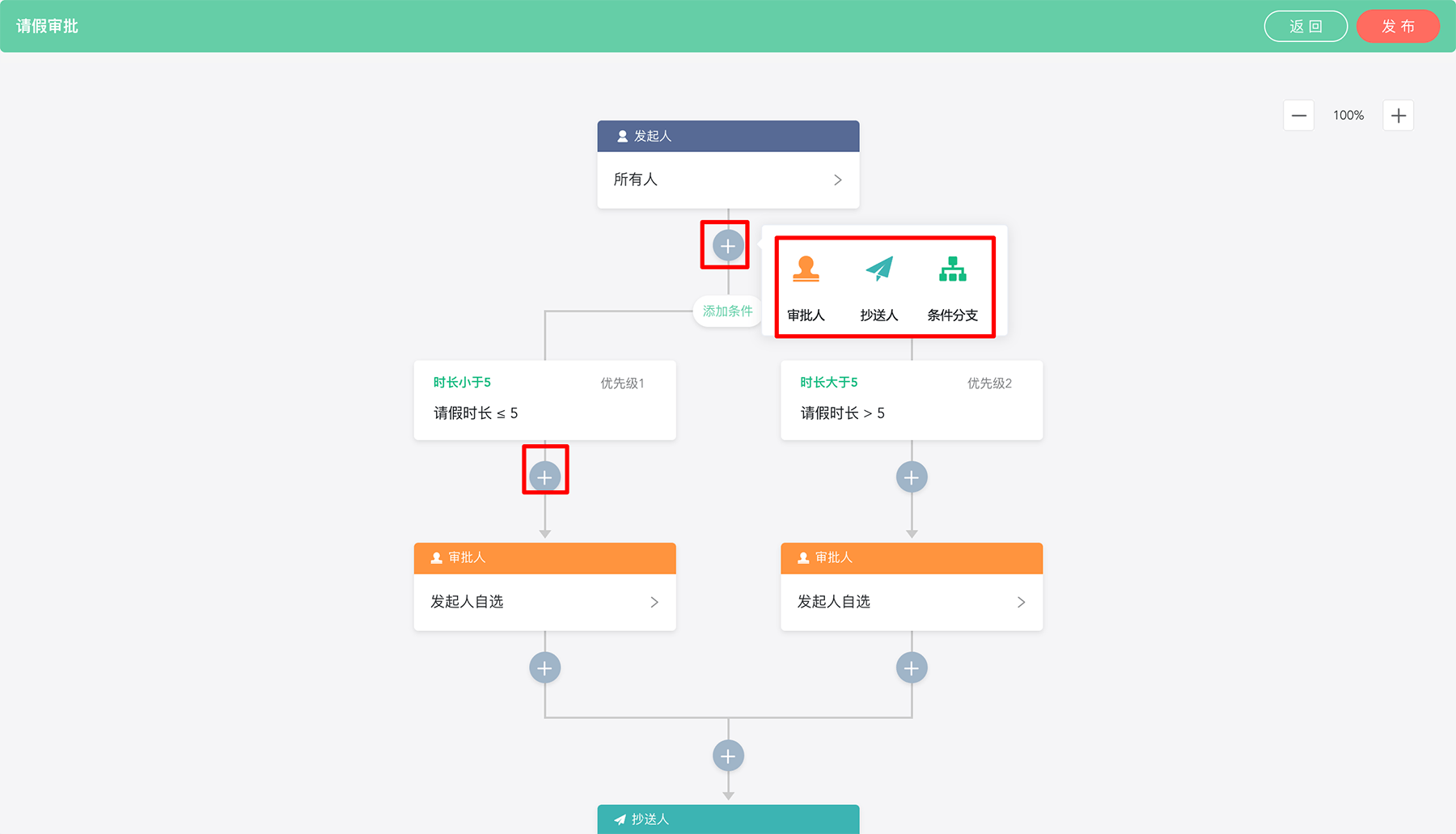Viewport: 1456px width, 834px height.
Task: Choose the 审批人 stamp icon in popup
Action: click(x=806, y=269)
